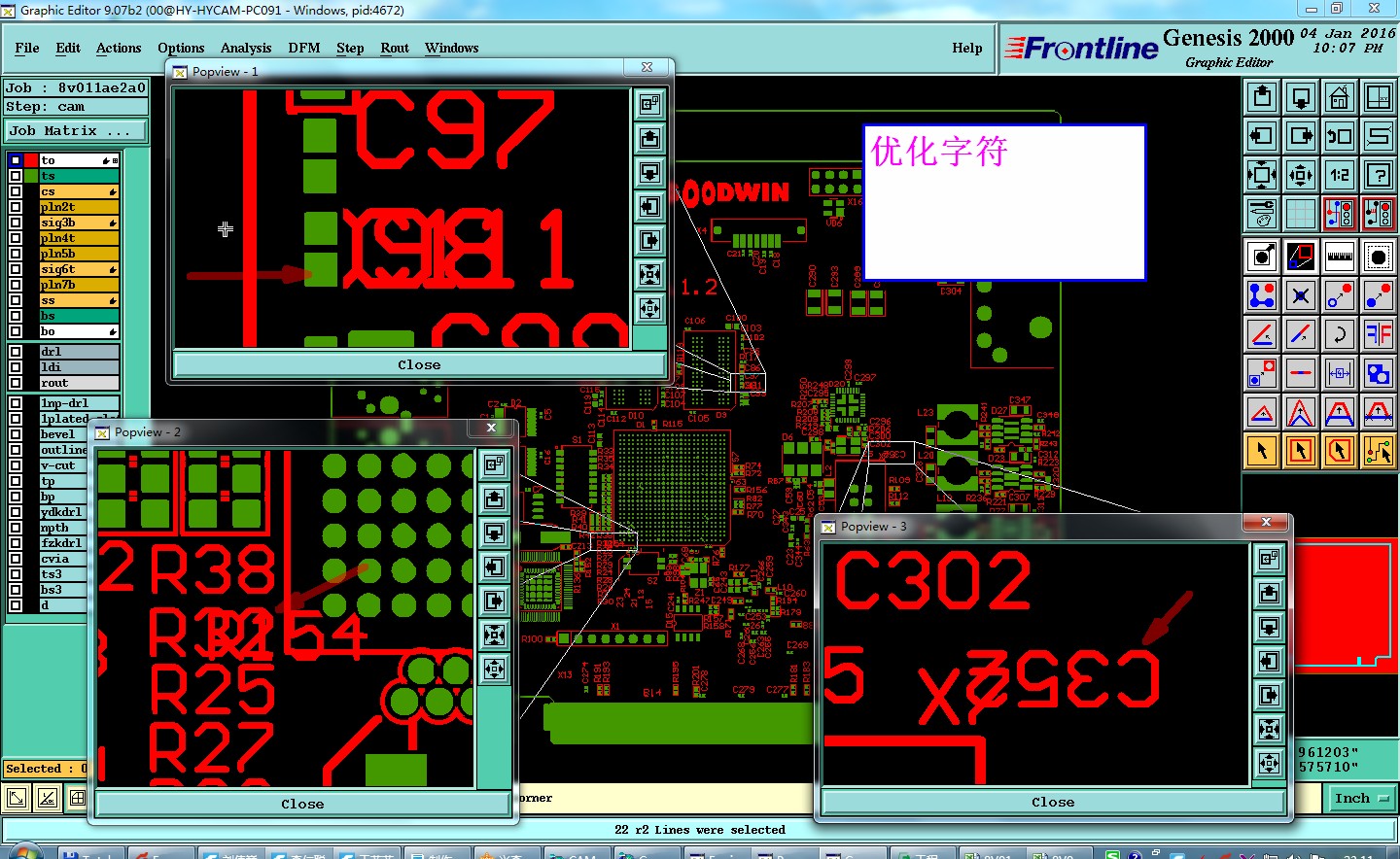Toggle the grid display icon

point(1301,214)
